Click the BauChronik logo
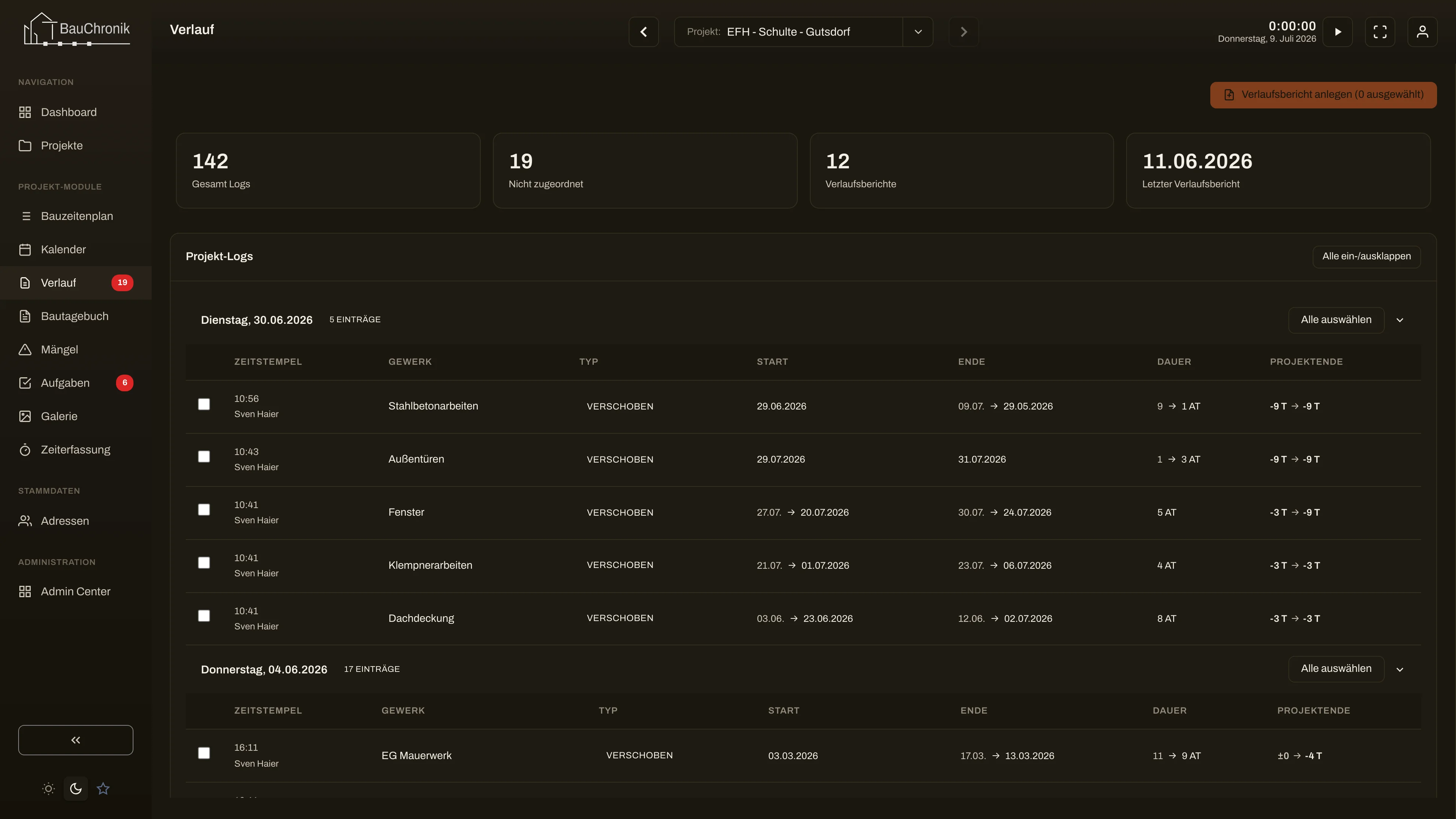The height and width of the screenshot is (819, 1456). click(76, 30)
